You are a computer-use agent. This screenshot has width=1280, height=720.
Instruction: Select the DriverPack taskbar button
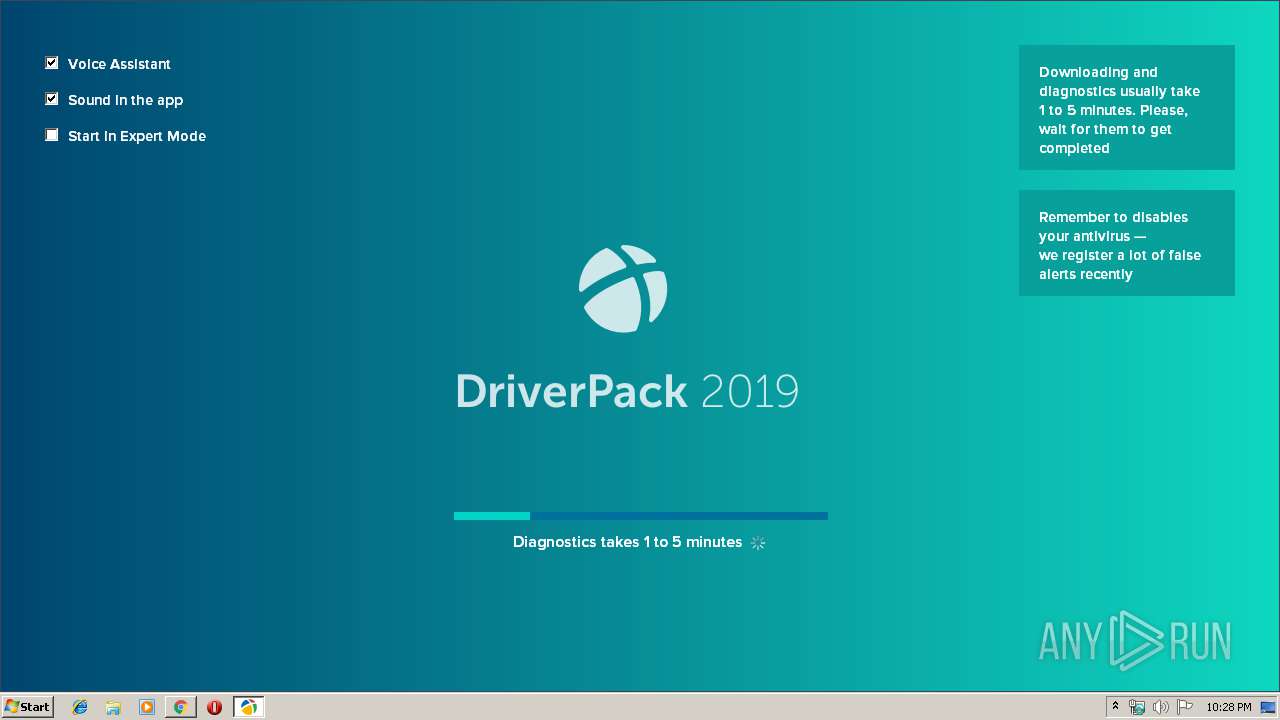[x=248, y=707]
